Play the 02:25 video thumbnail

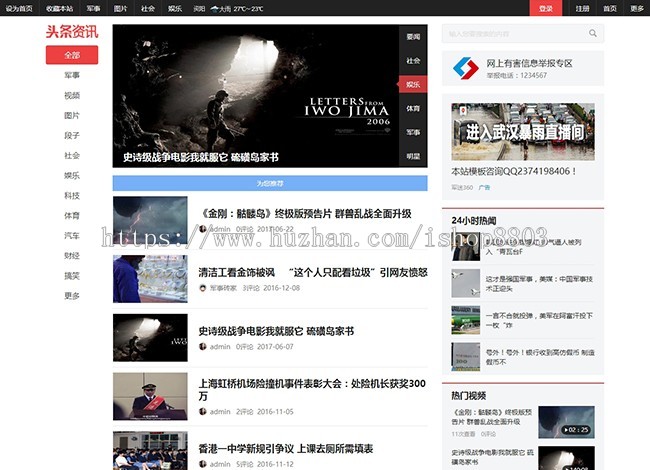(x=566, y=422)
